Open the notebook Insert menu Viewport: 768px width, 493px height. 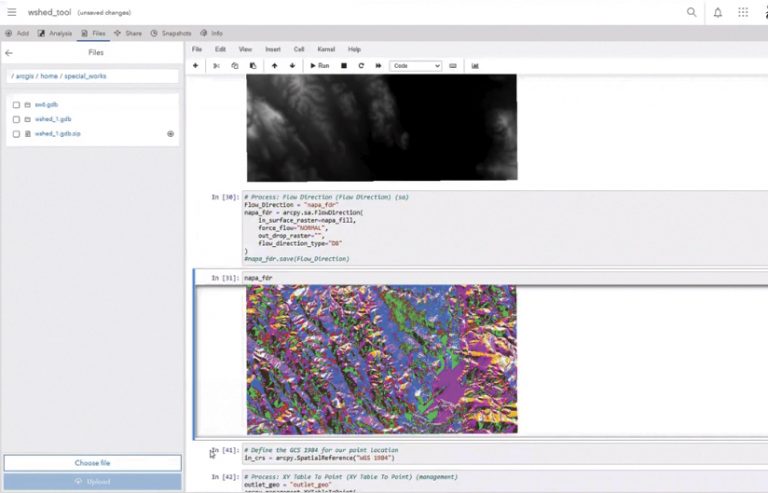coord(273,49)
